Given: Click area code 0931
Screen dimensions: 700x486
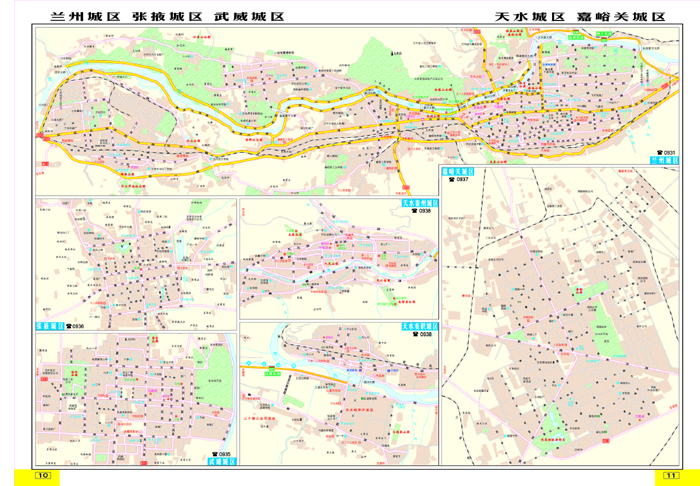Looking at the screenshot, I should [670, 153].
